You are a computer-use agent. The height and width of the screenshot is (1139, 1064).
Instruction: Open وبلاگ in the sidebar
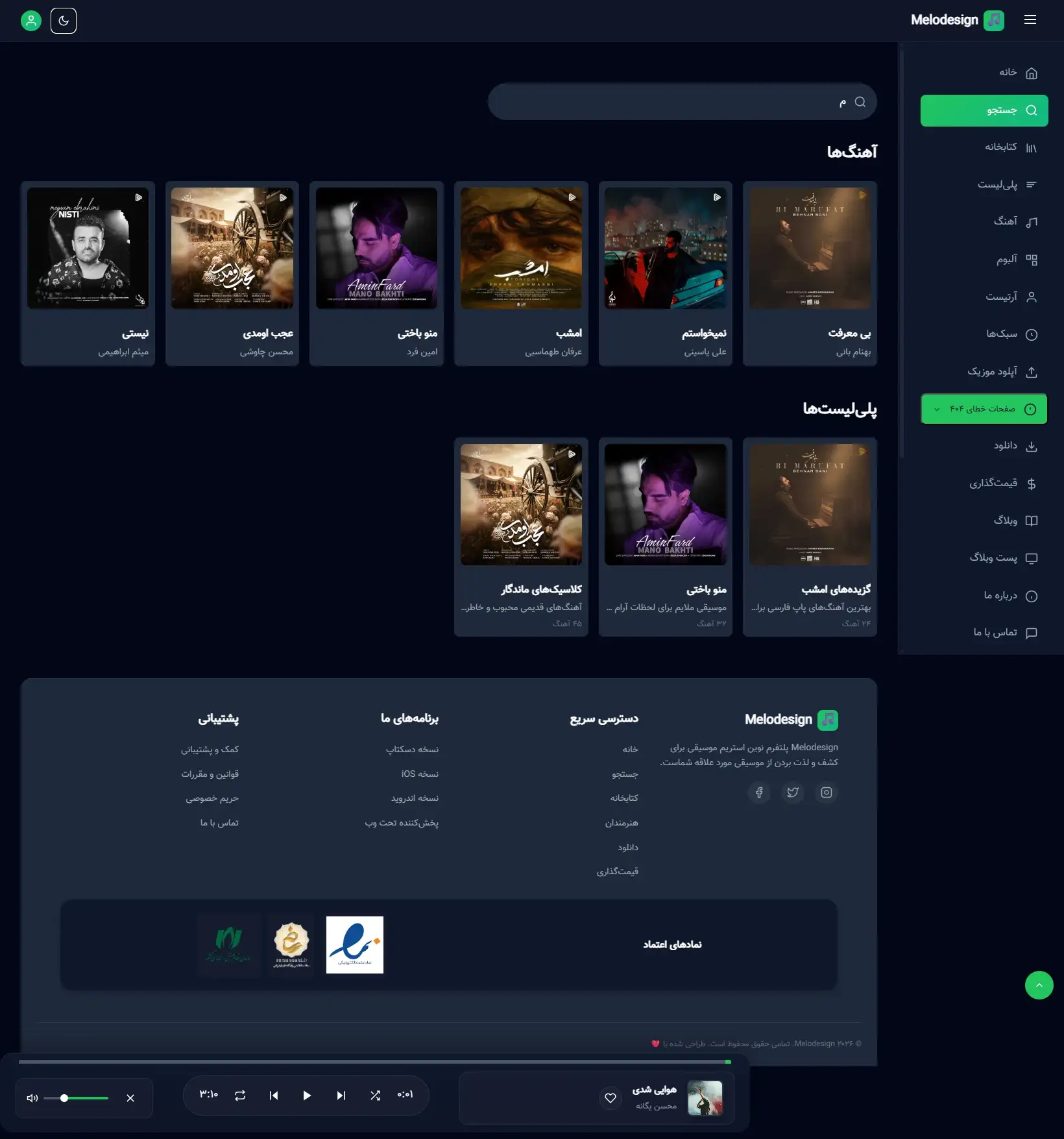[x=984, y=521]
